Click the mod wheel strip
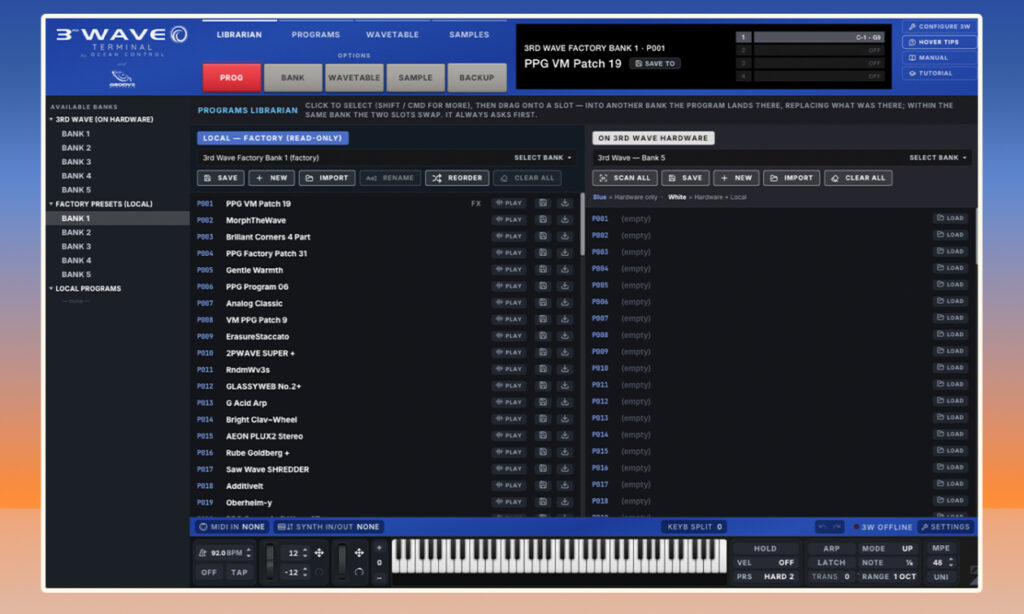 click(341, 561)
